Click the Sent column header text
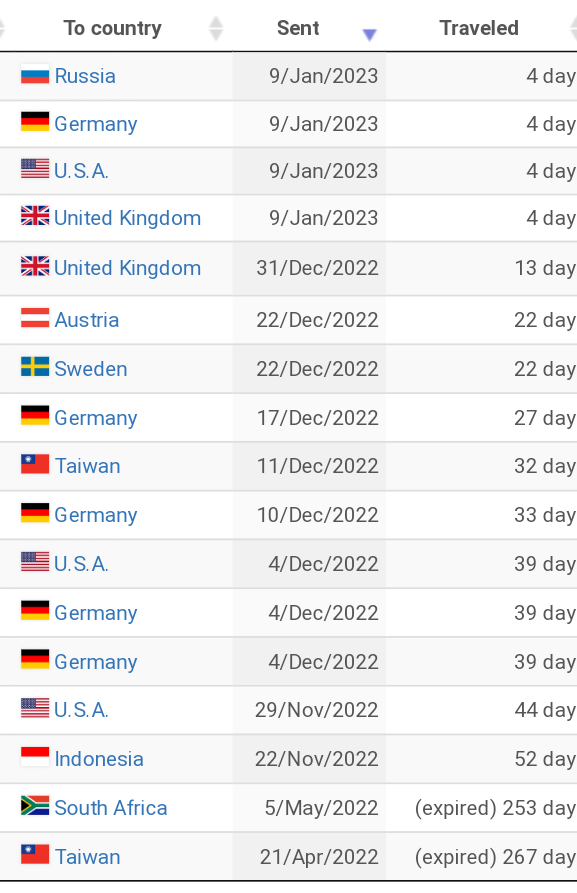577x893 pixels. pos(298,28)
